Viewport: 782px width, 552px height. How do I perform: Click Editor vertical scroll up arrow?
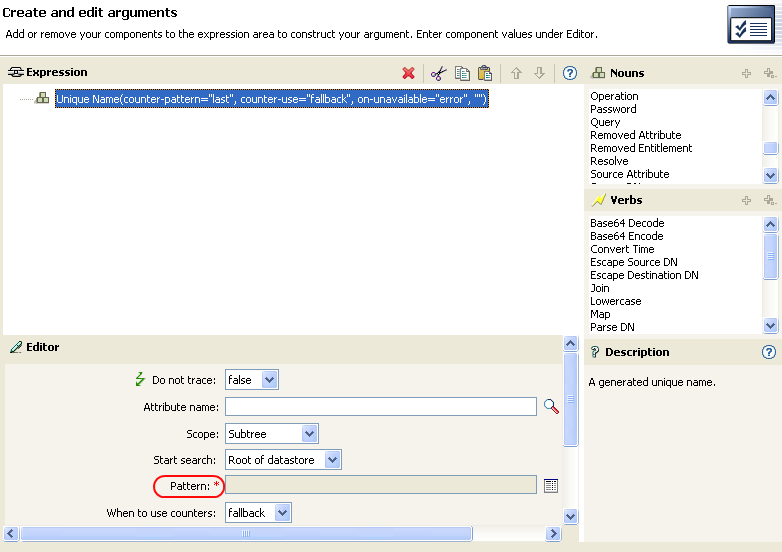[x=571, y=343]
